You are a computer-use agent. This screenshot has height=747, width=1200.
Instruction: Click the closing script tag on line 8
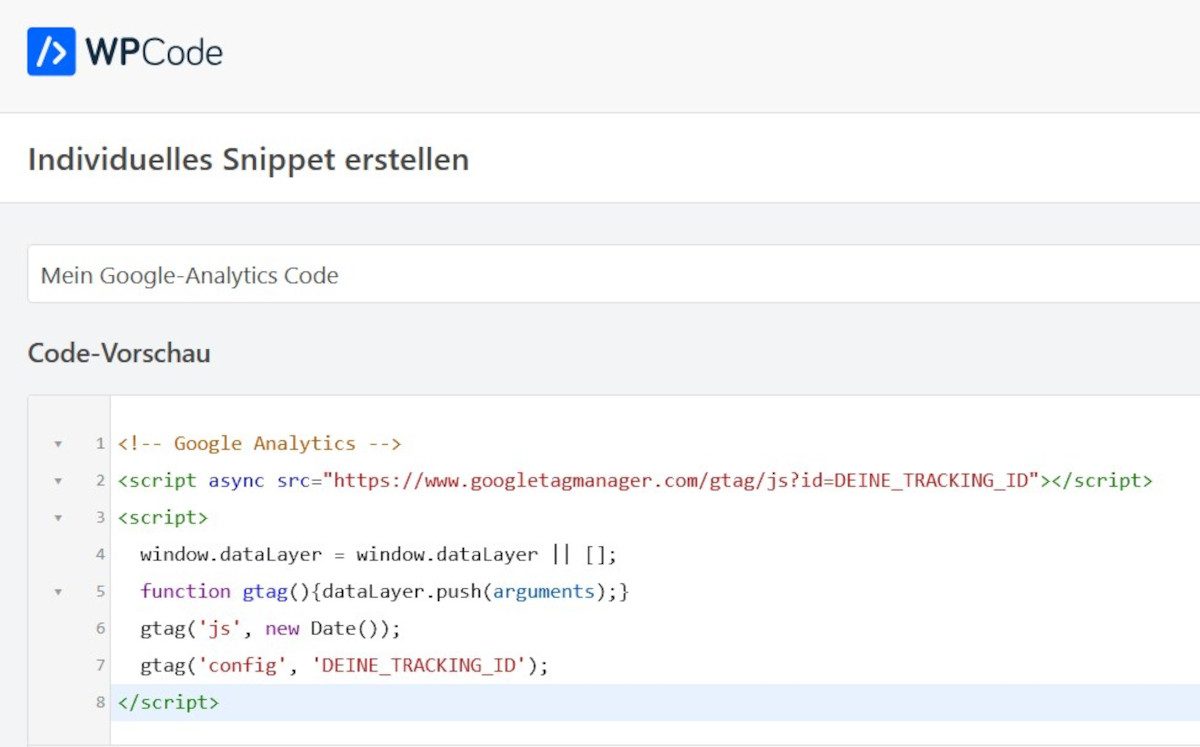168,702
